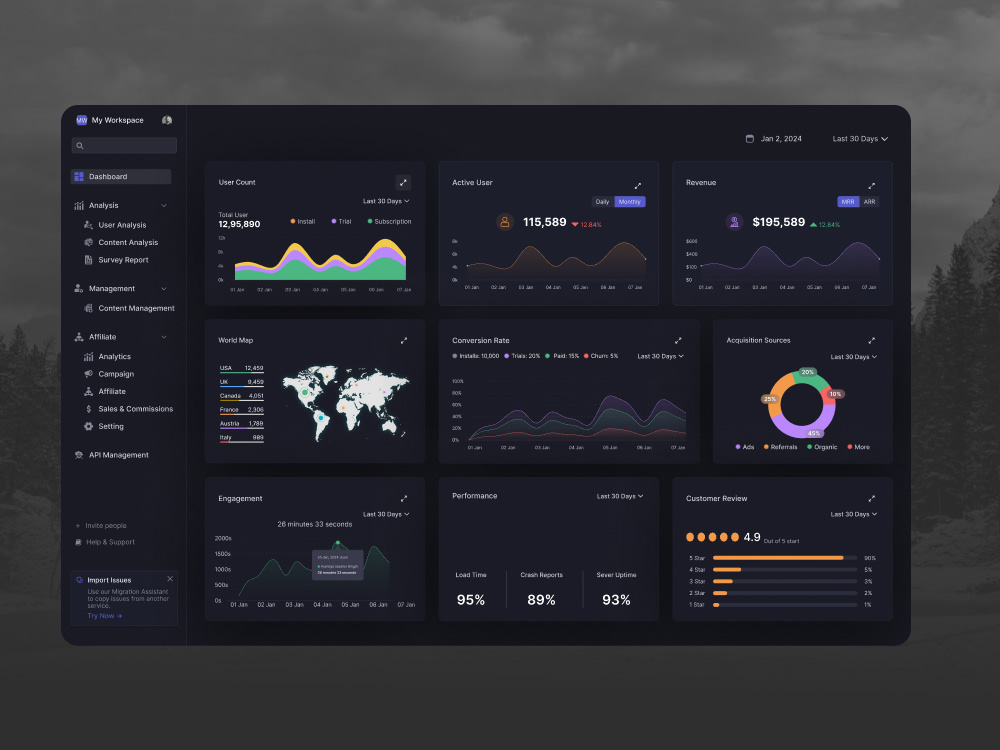This screenshot has height=750, width=1000.
Task: Expand the User Count card
Action: 403,182
